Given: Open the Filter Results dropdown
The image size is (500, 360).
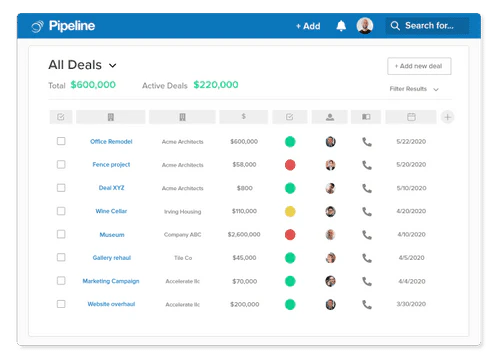Looking at the screenshot, I should (414, 89).
